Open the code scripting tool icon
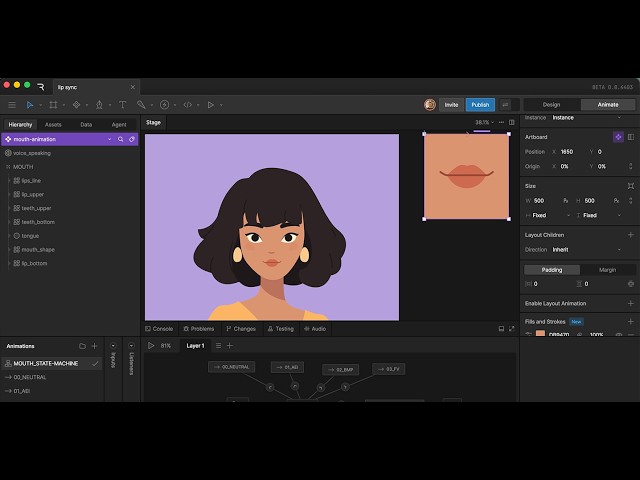Viewport: 640px width, 480px height. pyautogui.click(x=188, y=105)
